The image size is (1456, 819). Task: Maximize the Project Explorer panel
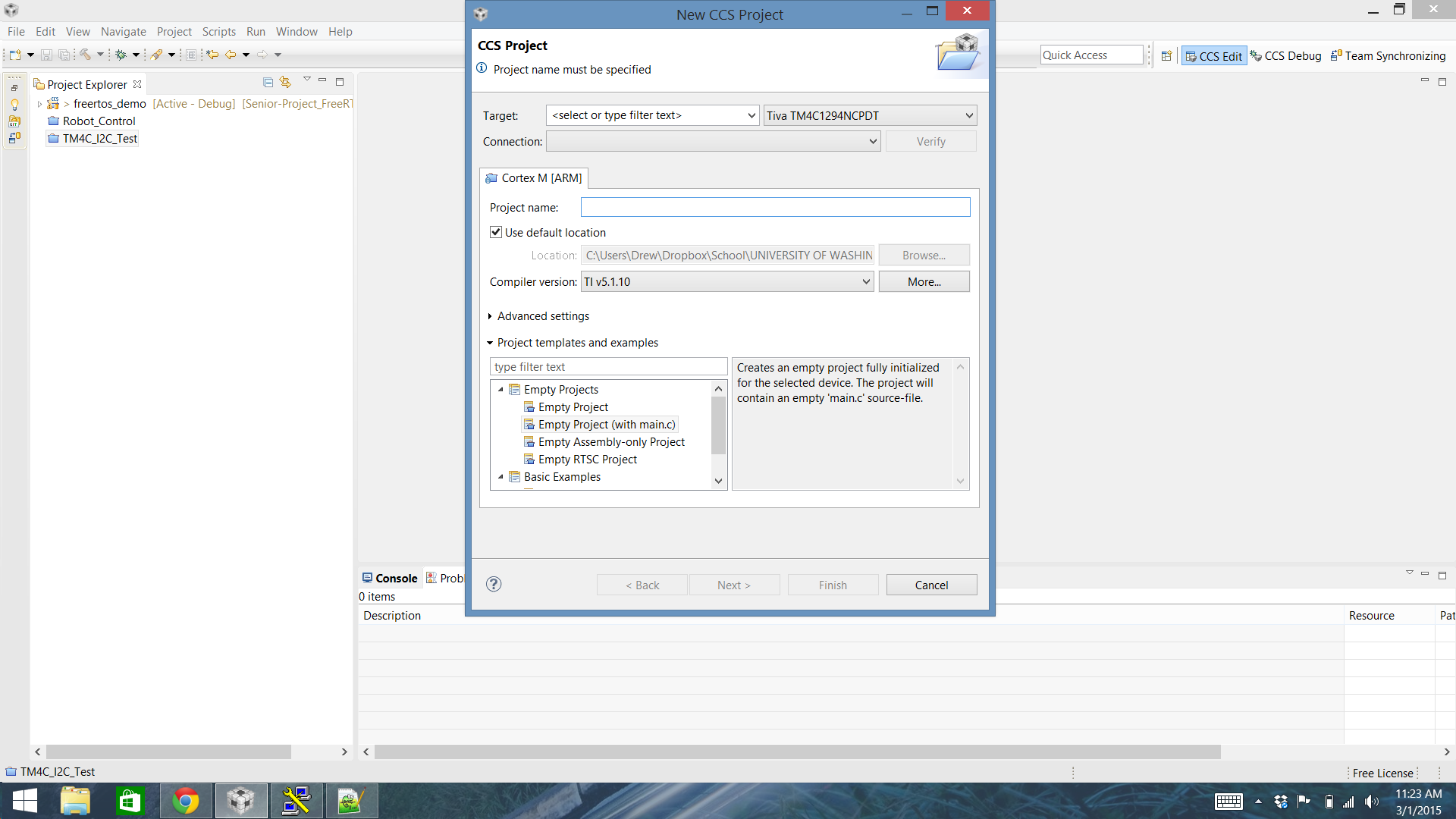coord(340,82)
